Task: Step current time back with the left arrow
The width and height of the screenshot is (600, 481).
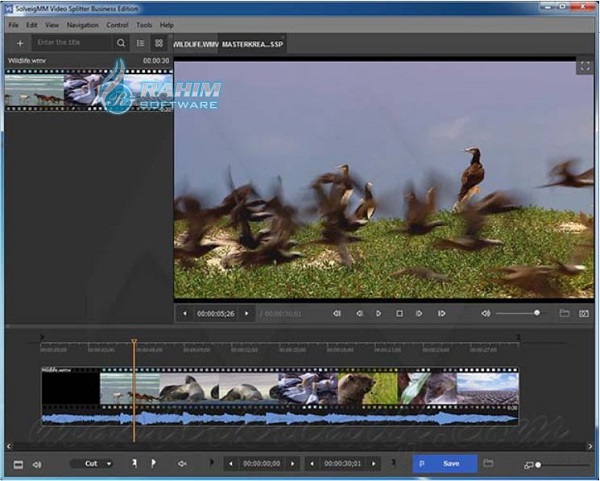Action: pos(184,313)
